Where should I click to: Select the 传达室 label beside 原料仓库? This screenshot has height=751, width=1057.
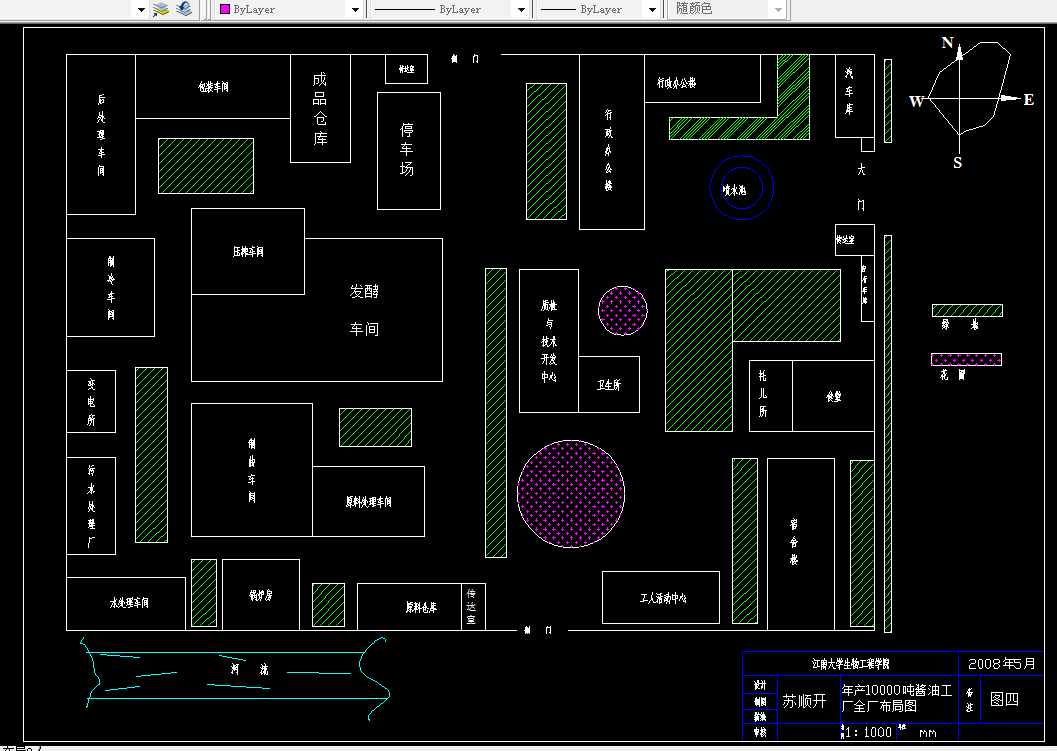(x=471, y=607)
